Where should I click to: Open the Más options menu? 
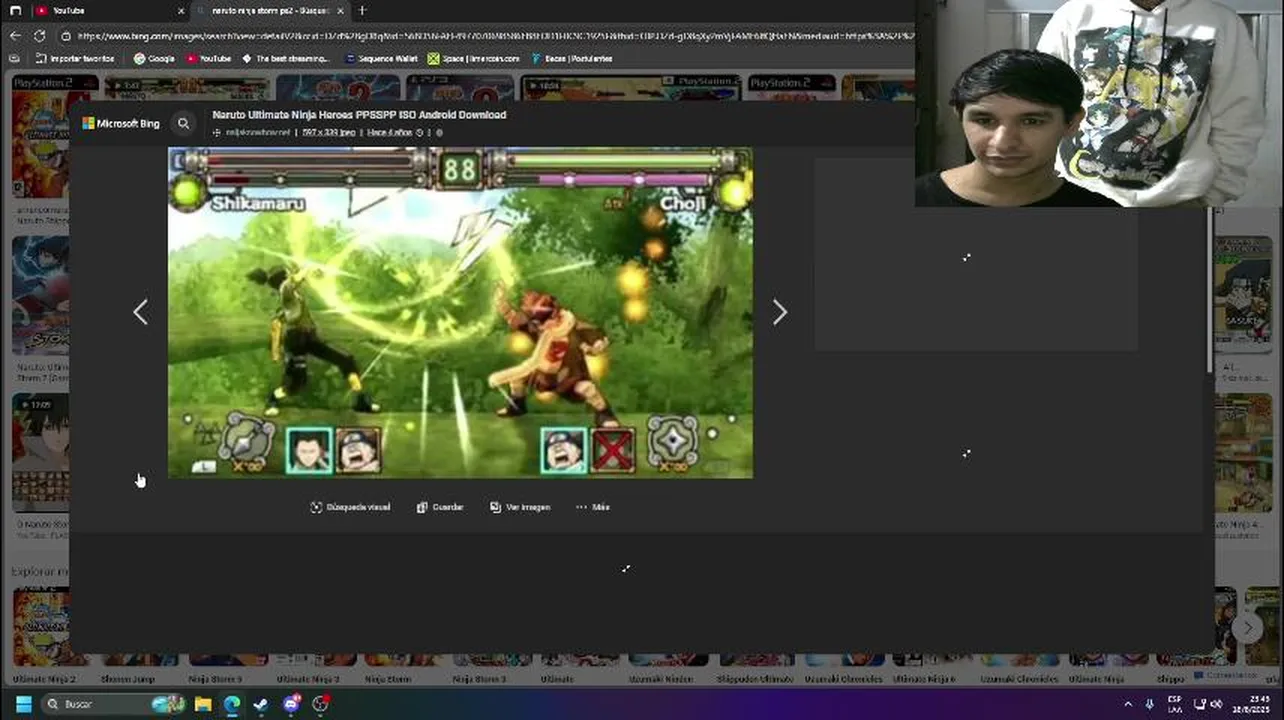tap(593, 507)
